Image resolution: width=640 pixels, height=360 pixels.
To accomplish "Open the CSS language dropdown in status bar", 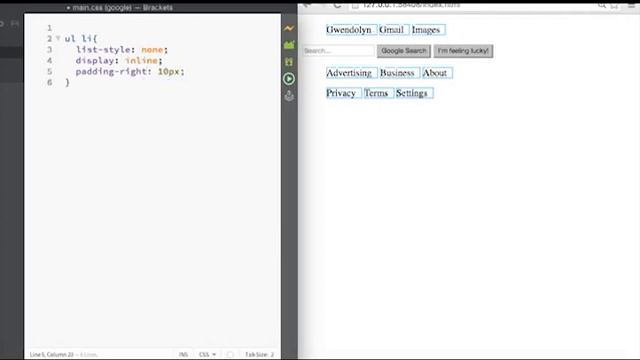I will (207, 354).
